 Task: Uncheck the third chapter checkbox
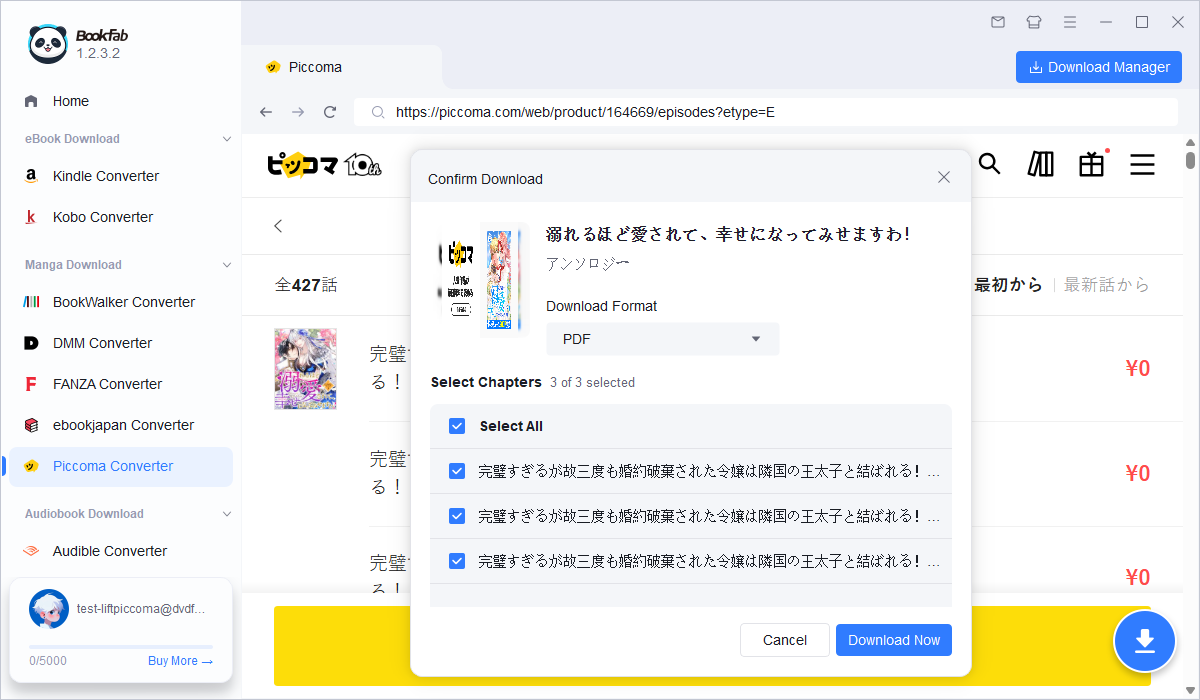point(457,561)
